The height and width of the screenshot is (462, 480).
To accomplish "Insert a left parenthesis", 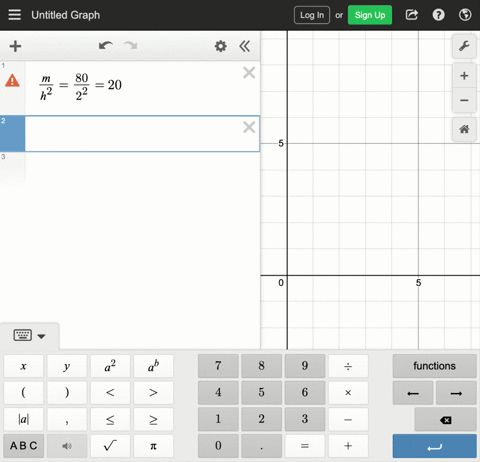I will (x=23, y=393).
